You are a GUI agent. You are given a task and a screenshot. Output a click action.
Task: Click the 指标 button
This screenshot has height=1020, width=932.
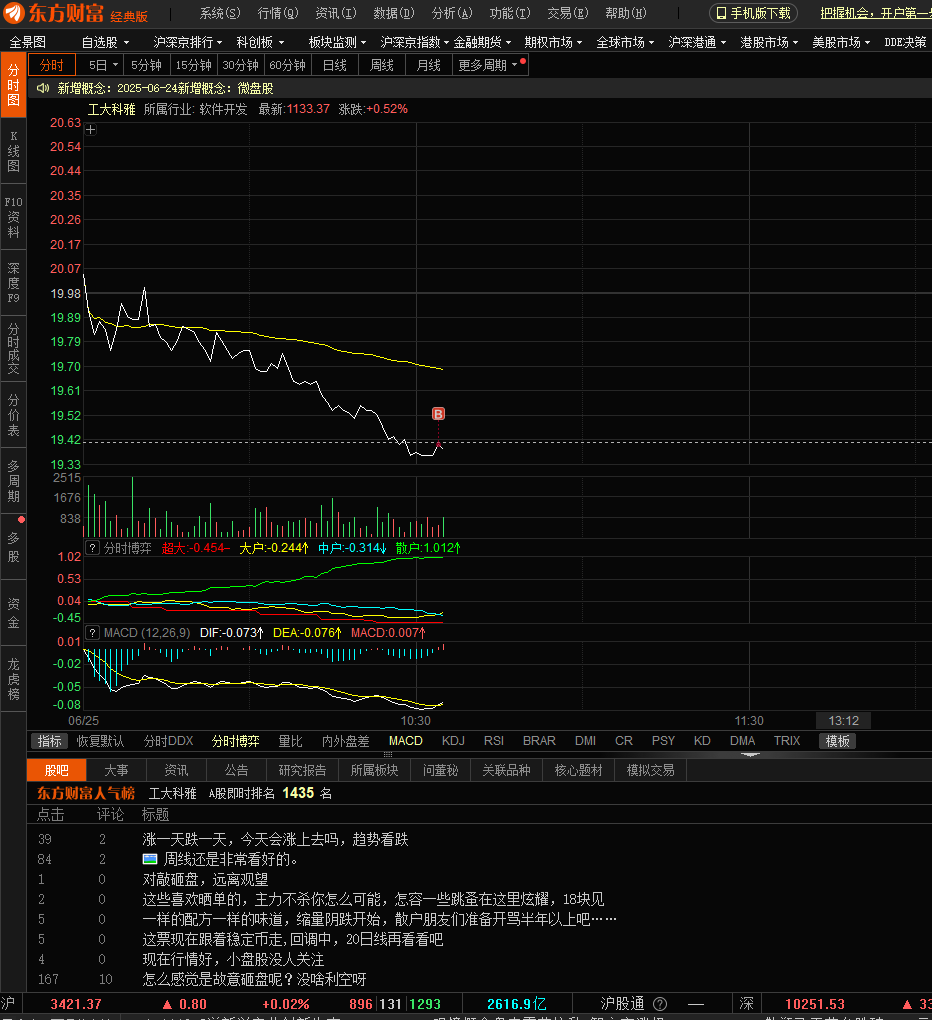tap(49, 741)
